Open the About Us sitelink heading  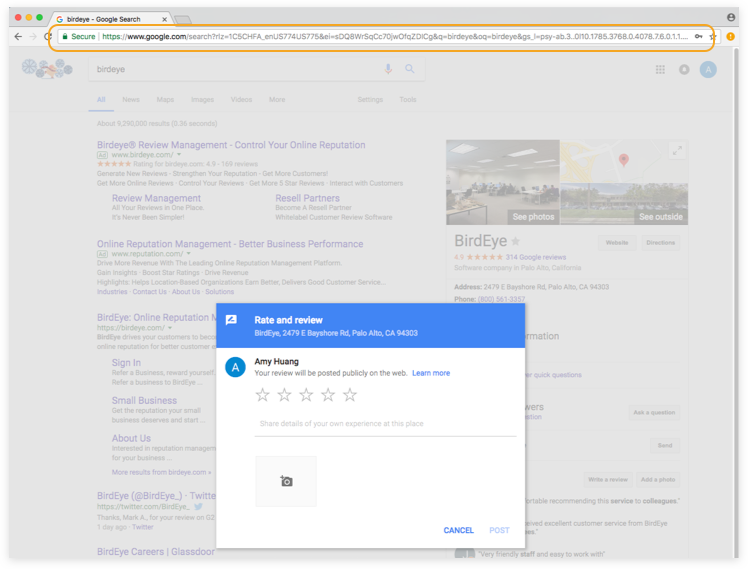(131, 438)
